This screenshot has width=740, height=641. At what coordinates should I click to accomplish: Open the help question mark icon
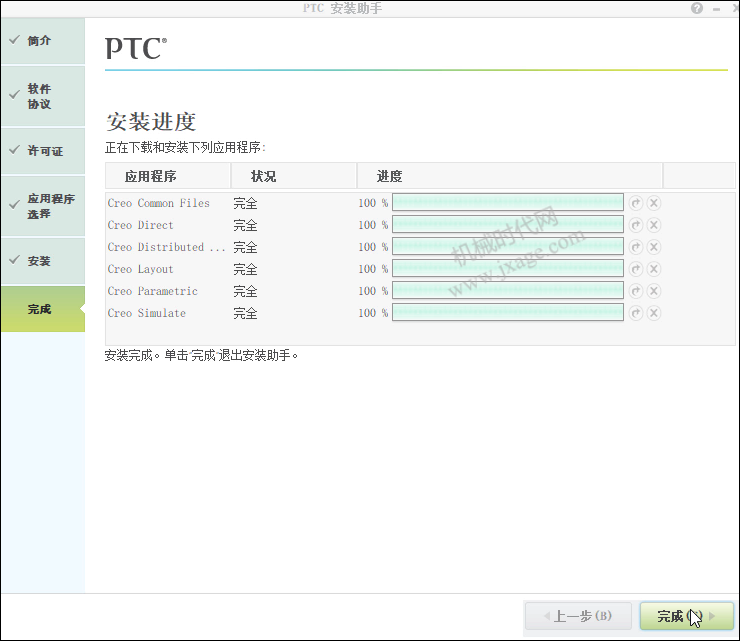(x=697, y=8)
